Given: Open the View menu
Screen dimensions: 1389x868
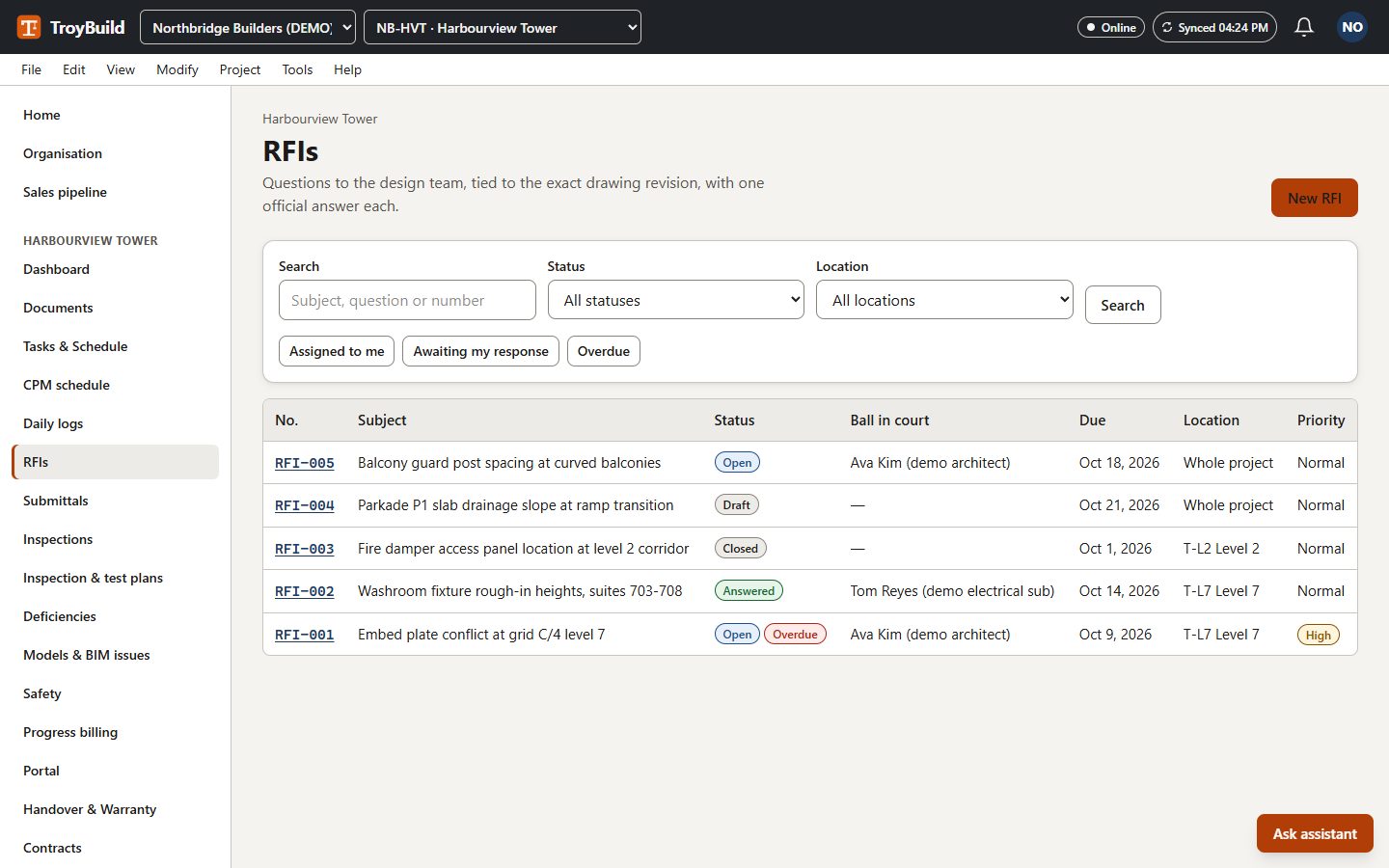Looking at the screenshot, I should (x=121, y=69).
